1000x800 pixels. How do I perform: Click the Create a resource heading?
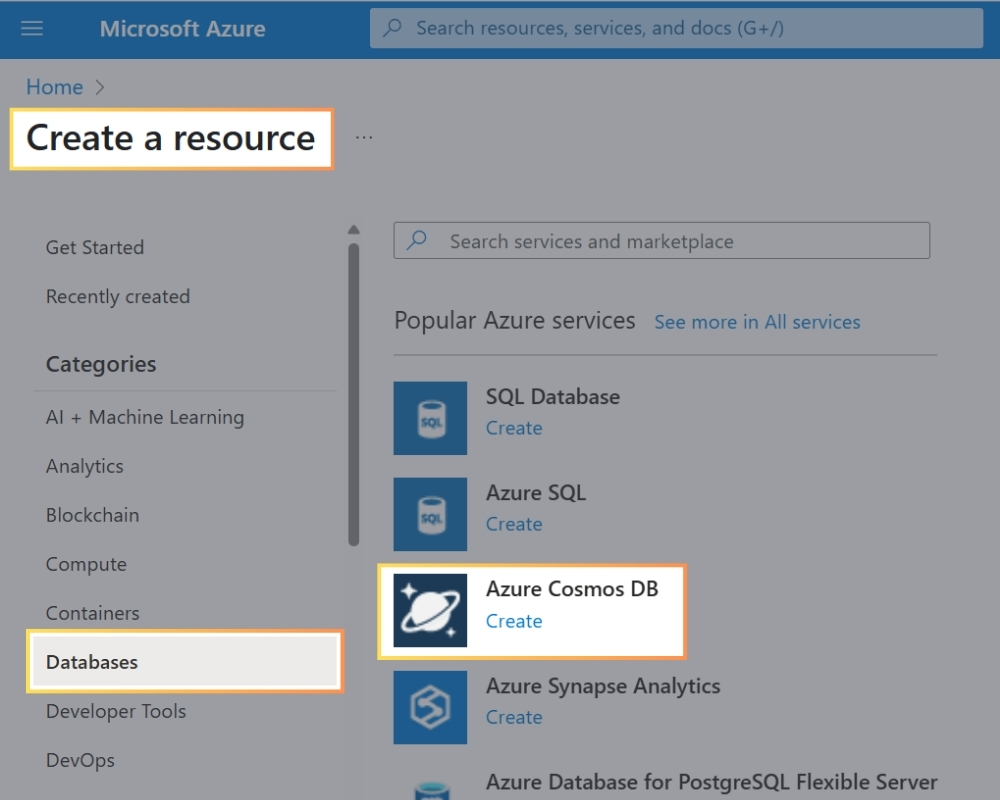tap(171, 138)
